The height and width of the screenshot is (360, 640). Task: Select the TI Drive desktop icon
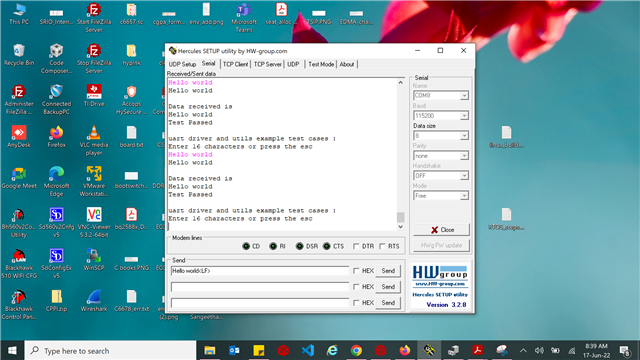(x=94, y=96)
